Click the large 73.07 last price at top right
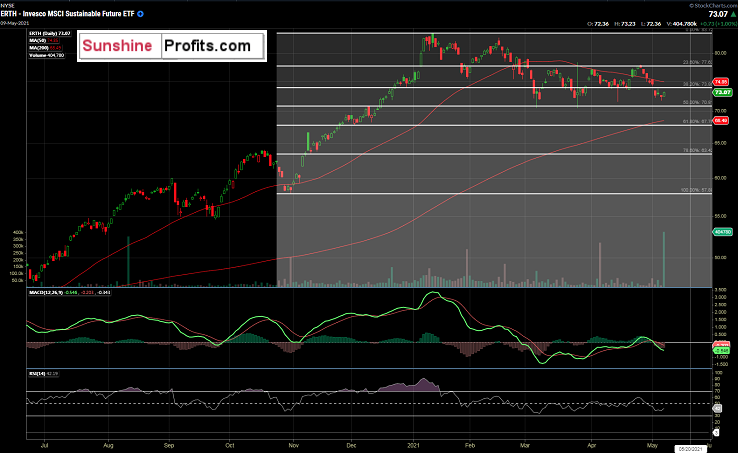 tap(718, 15)
